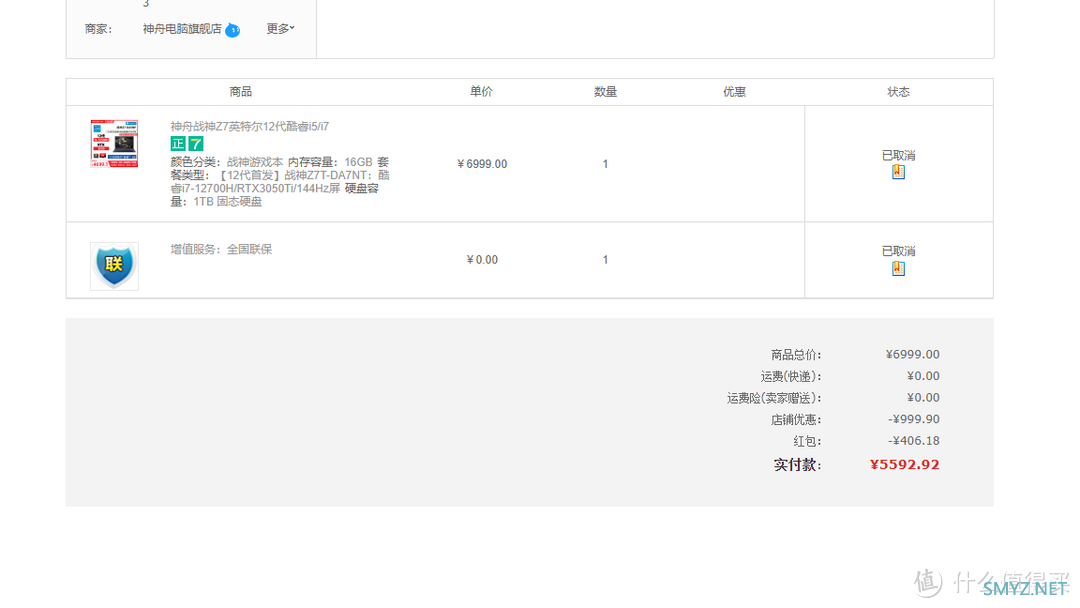
Task: Click the green 正 genuine badge icon
Action: pos(178,143)
